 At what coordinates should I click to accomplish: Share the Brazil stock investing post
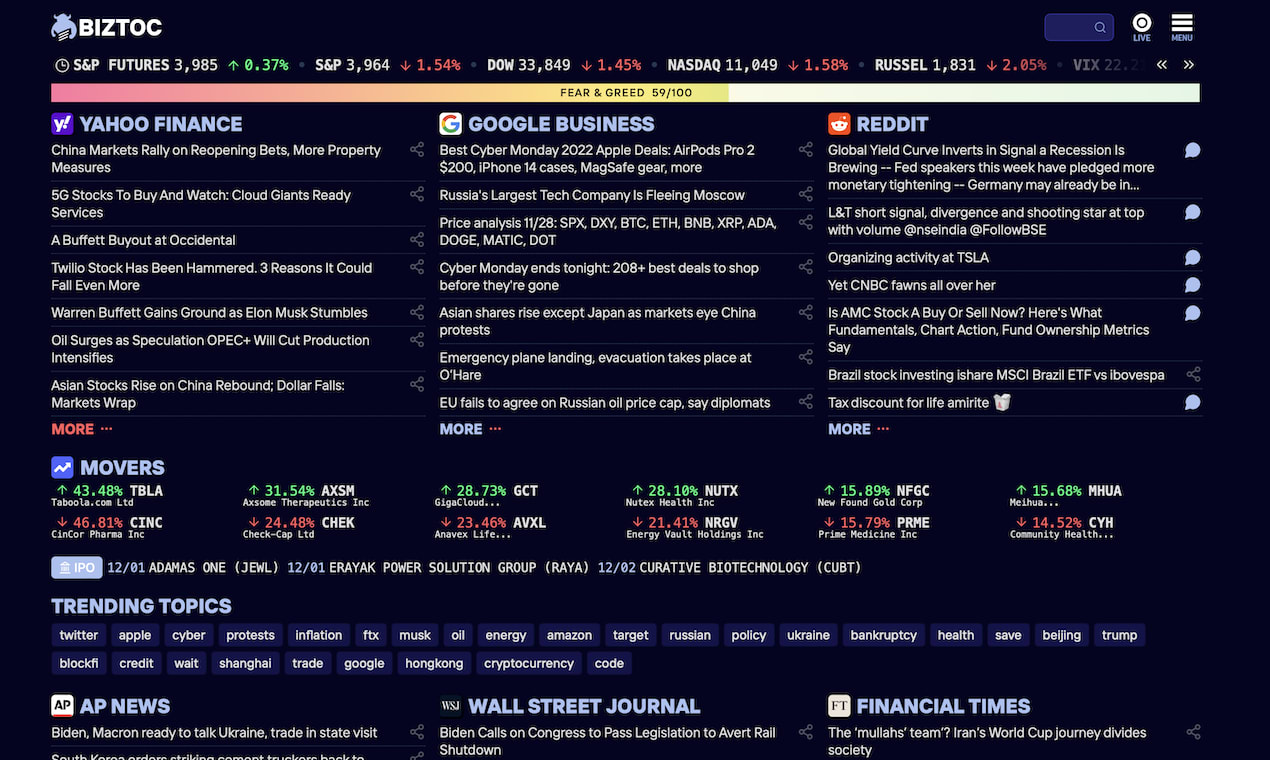point(1193,375)
